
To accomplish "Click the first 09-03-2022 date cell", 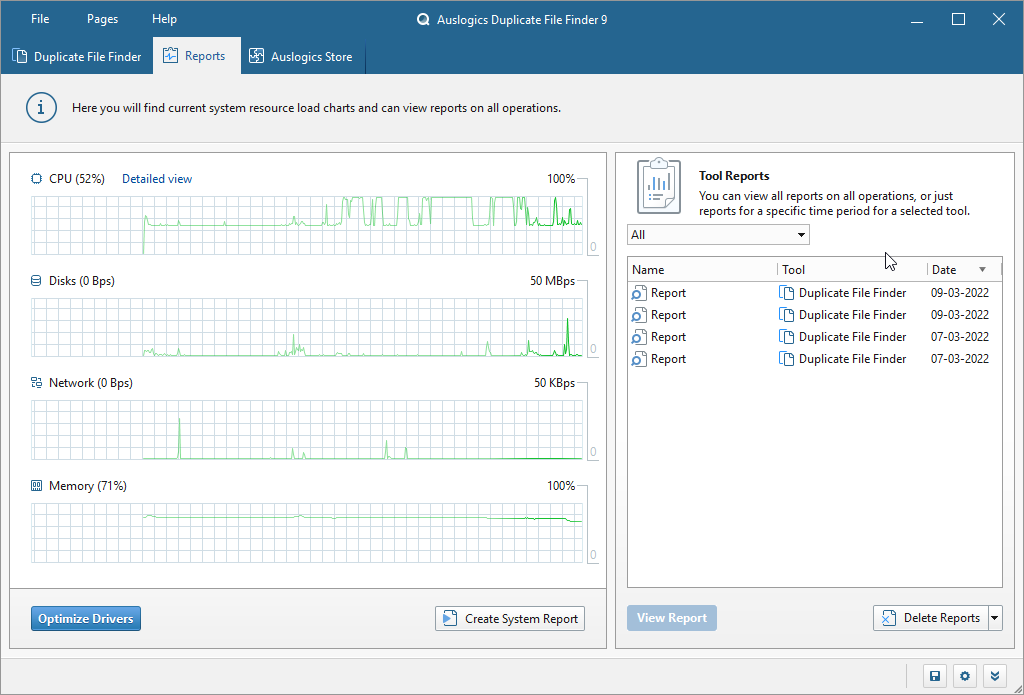I will pyautogui.click(x=960, y=293).
